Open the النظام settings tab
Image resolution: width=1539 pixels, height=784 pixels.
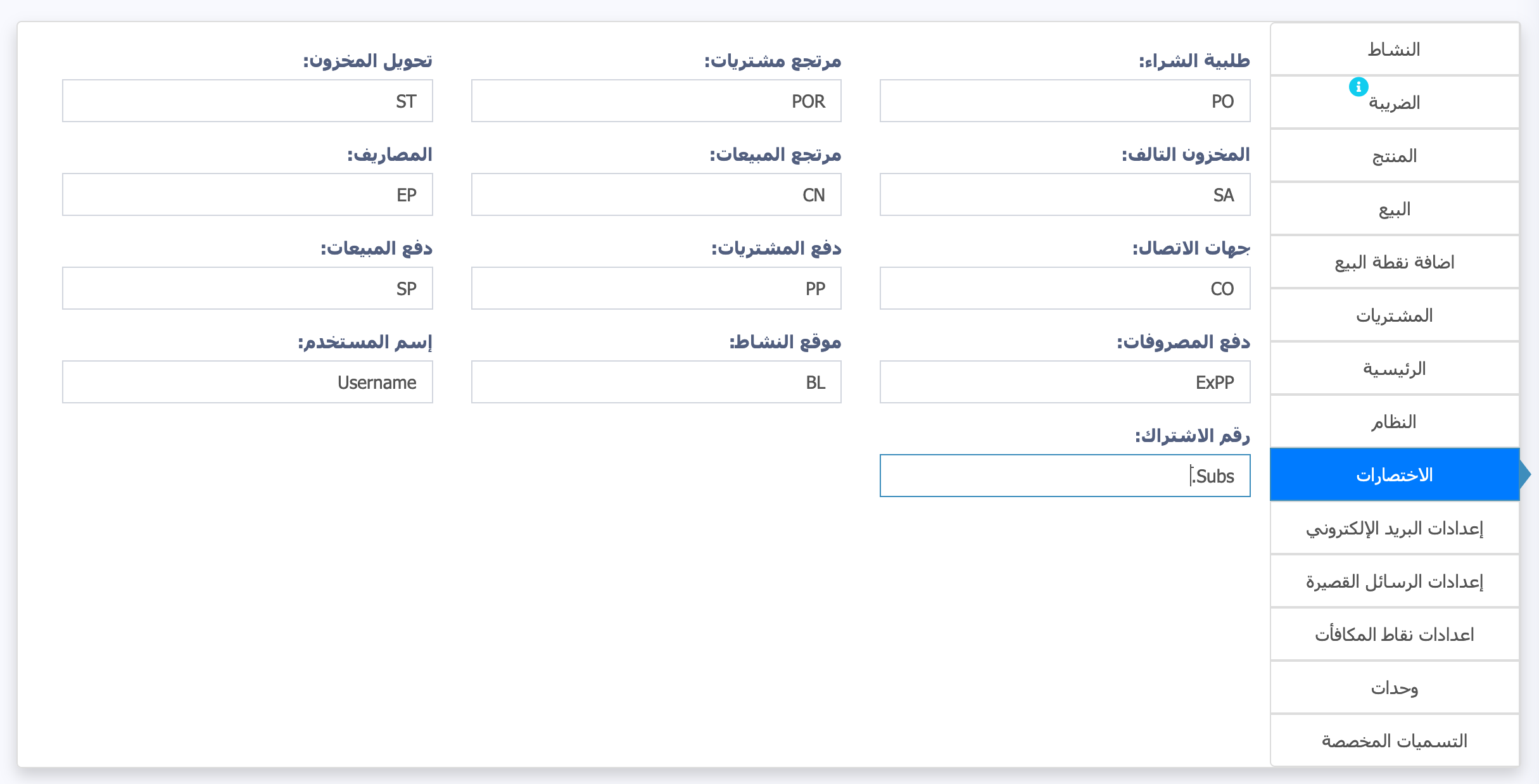[1395, 422]
